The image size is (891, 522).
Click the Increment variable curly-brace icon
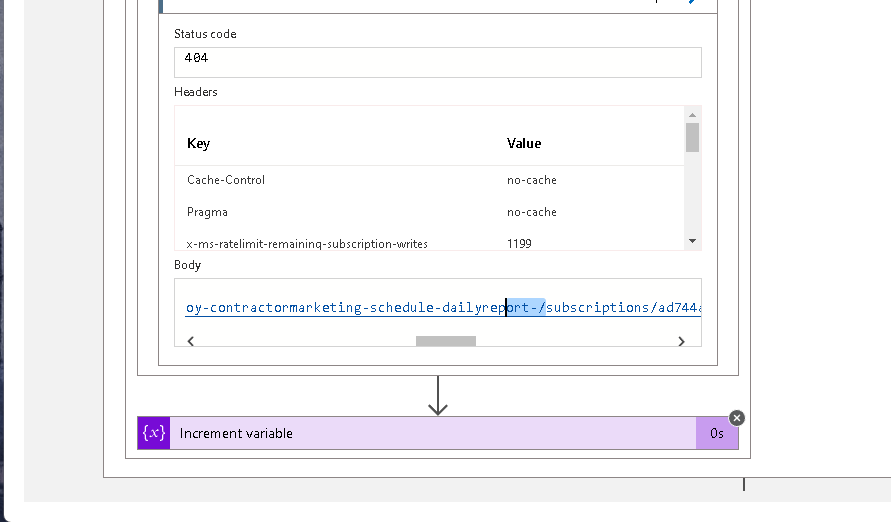(153, 433)
